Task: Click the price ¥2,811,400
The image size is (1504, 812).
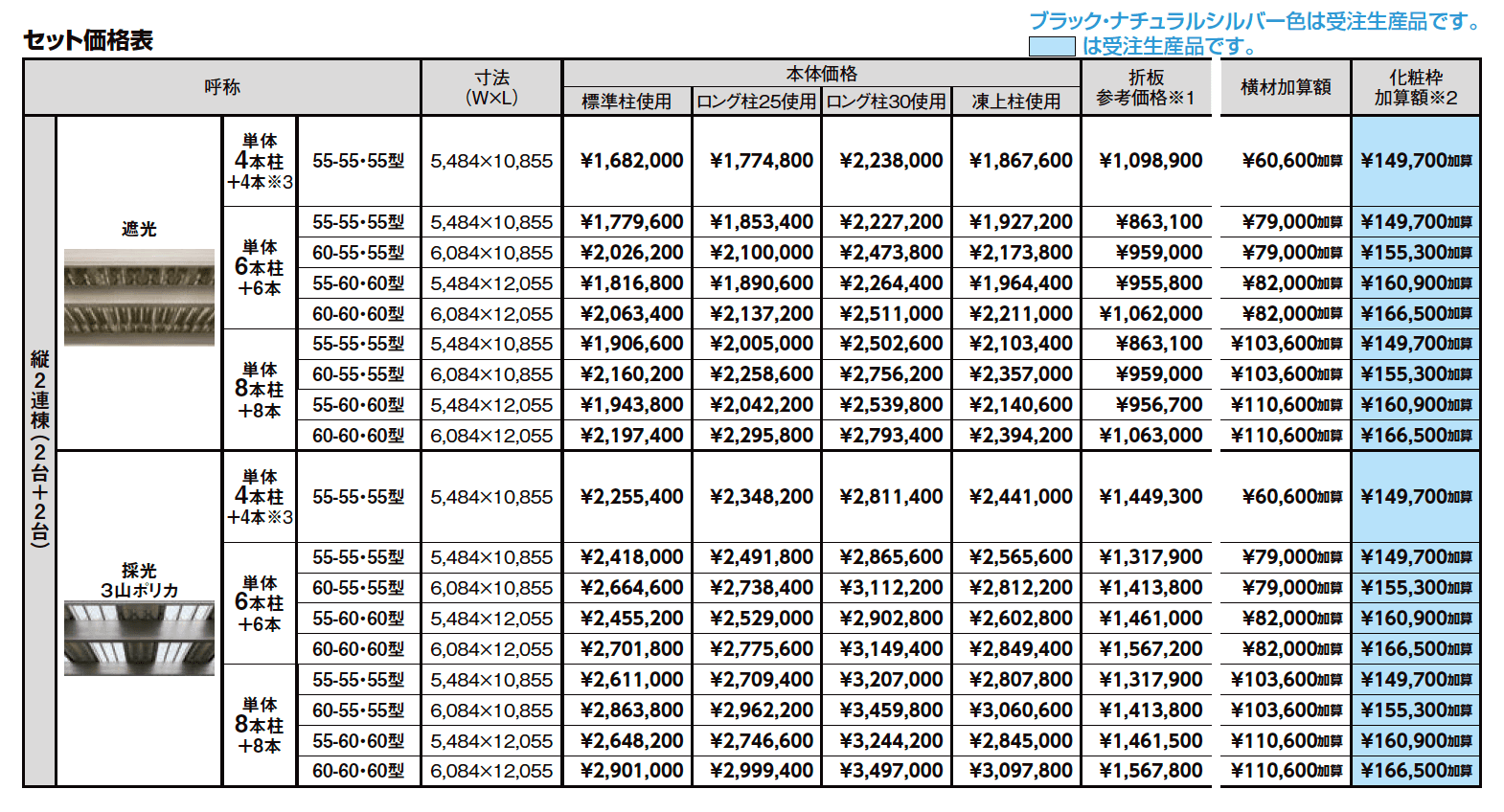Action: pyautogui.click(x=891, y=497)
